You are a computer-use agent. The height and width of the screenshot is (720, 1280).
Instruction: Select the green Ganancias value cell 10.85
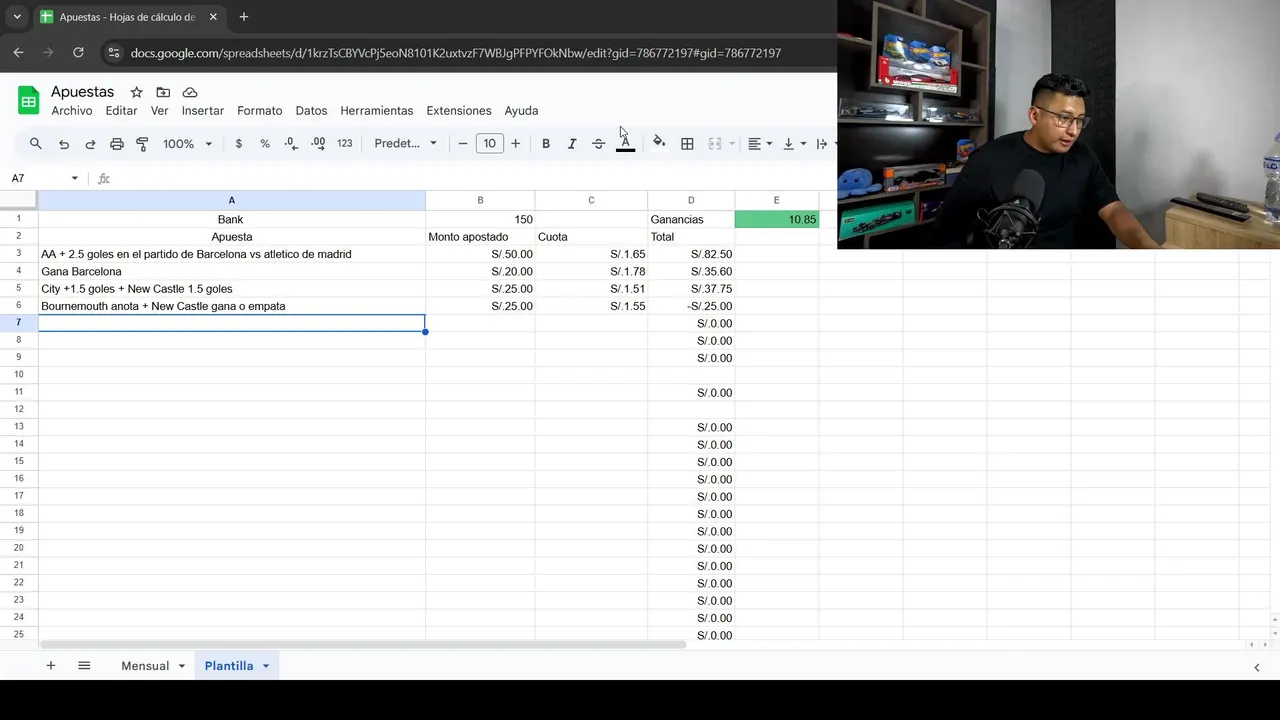[x=776, y=219]
